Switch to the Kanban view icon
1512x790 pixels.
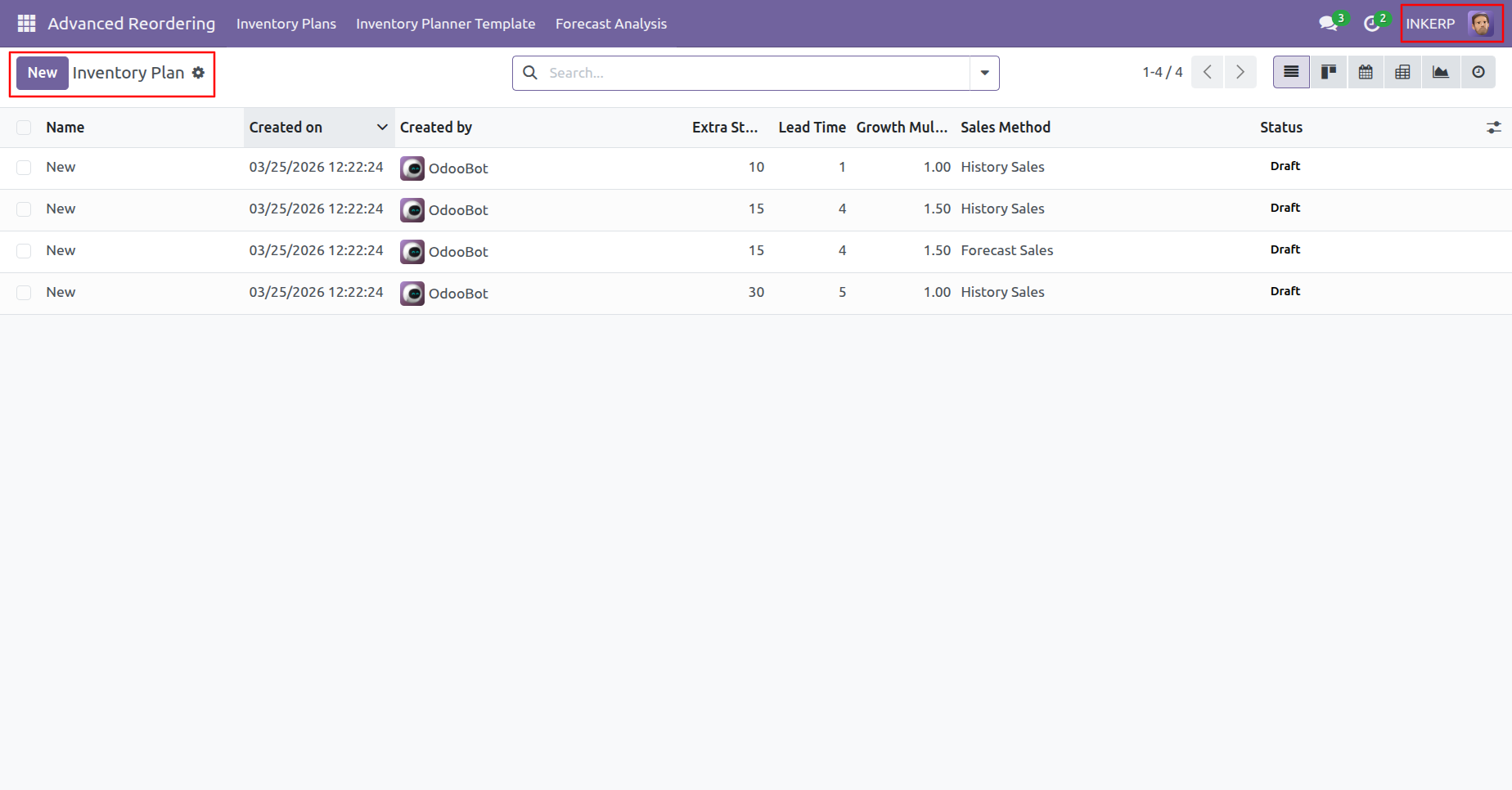[1329, 72]
